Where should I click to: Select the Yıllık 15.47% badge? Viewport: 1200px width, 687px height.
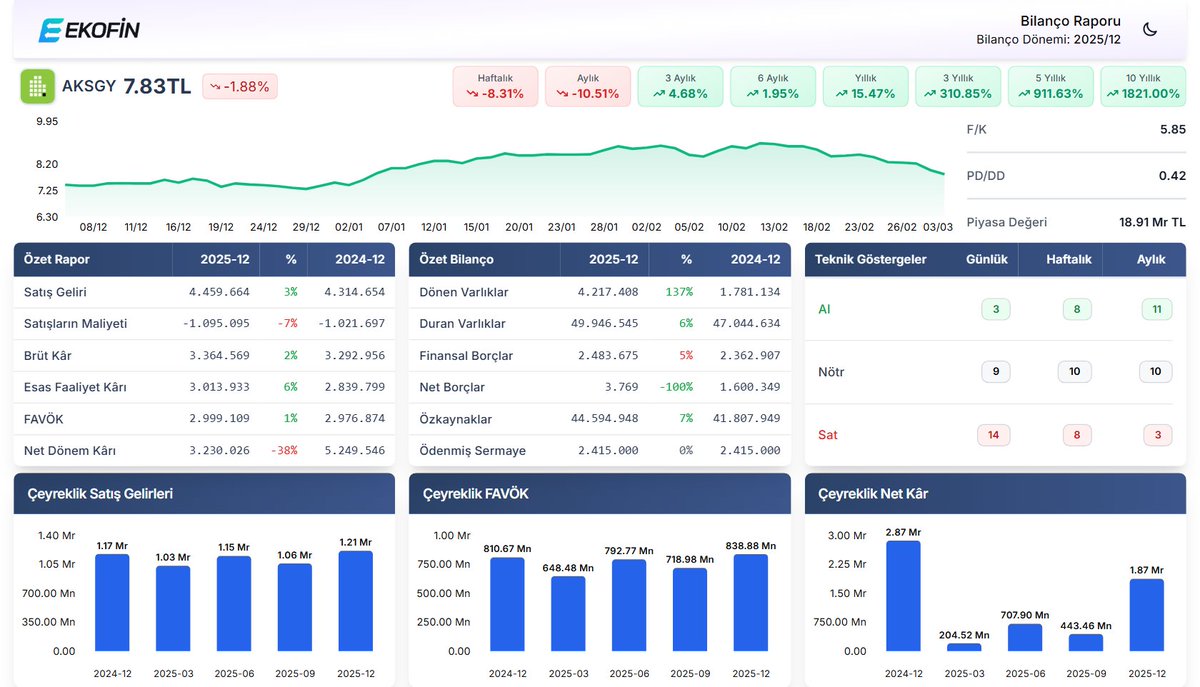(x=865, y=86)
